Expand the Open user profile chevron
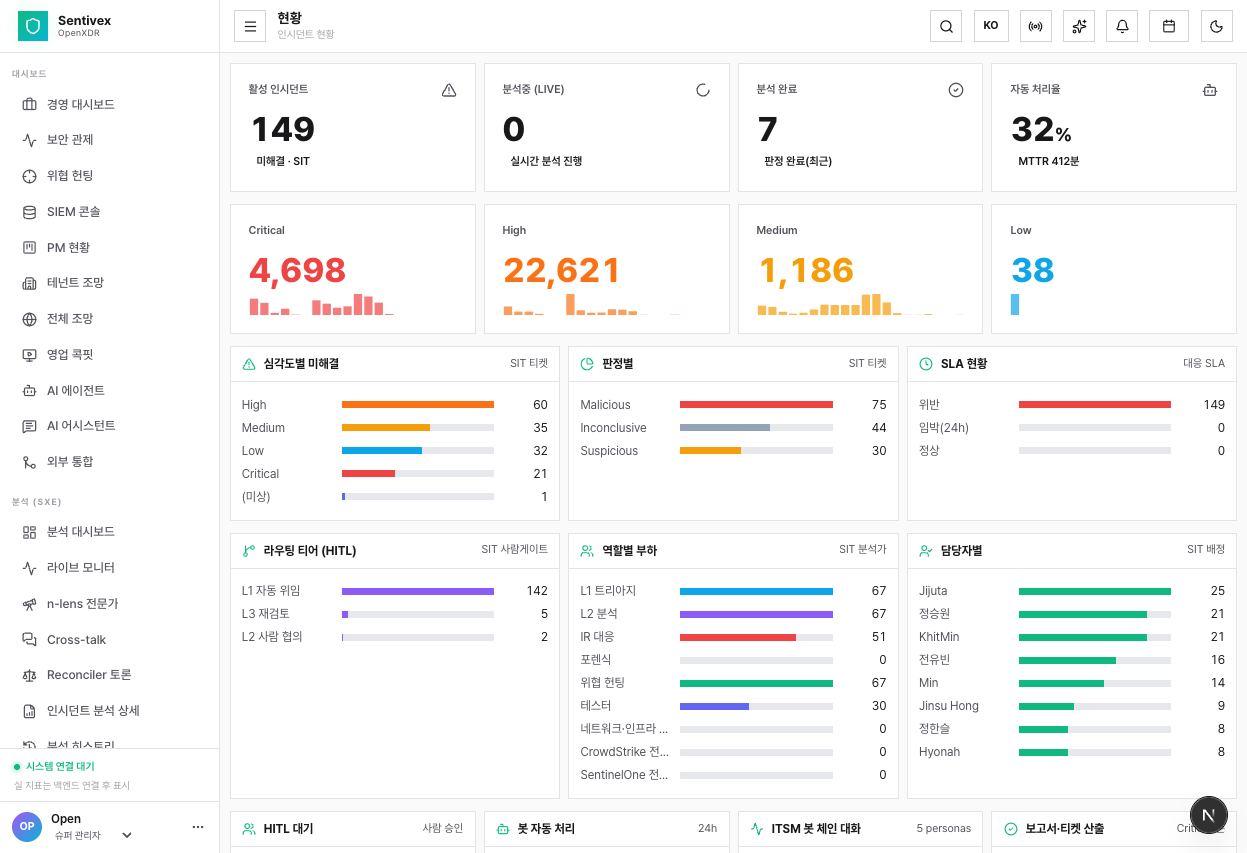1247x853 pixels. pos(127,835)
